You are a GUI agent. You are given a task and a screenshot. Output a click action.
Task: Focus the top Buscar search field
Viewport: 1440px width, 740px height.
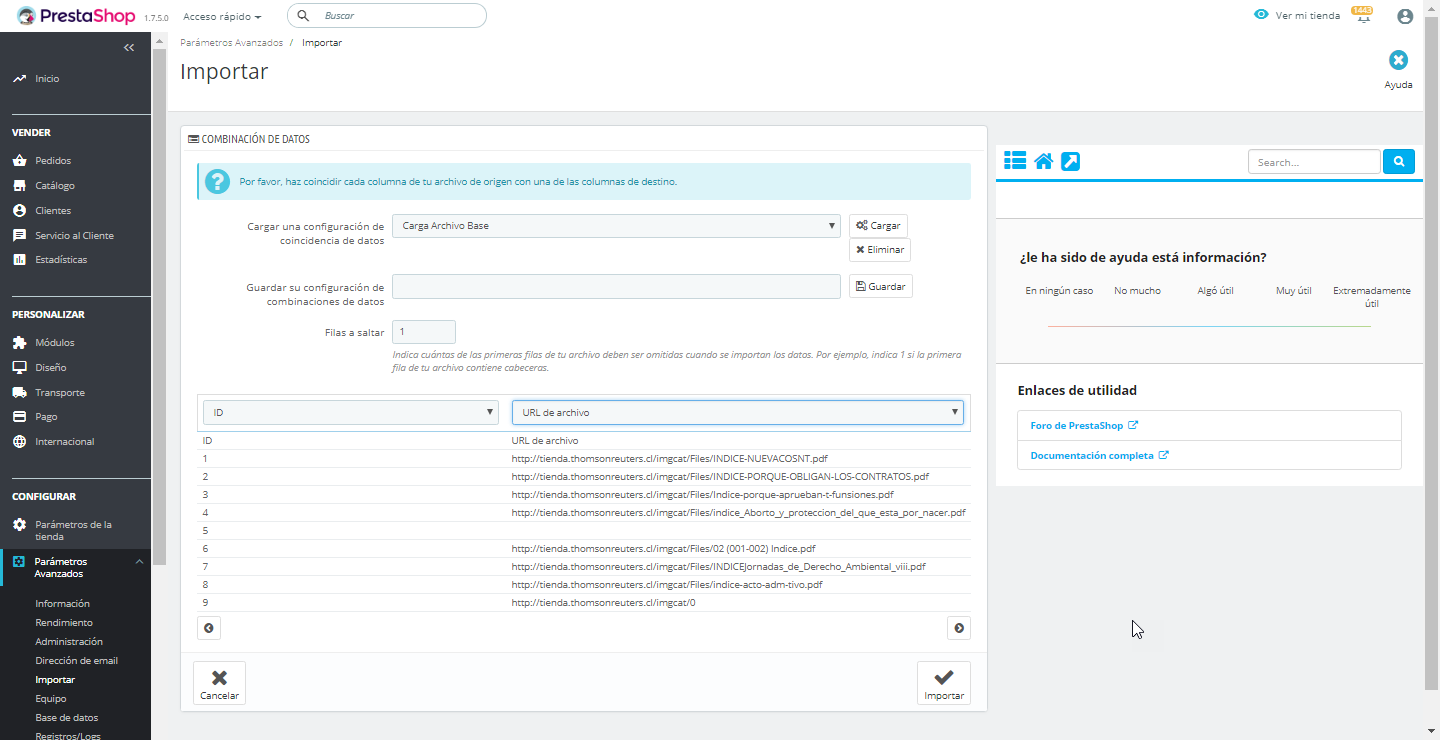pos(387,16)
